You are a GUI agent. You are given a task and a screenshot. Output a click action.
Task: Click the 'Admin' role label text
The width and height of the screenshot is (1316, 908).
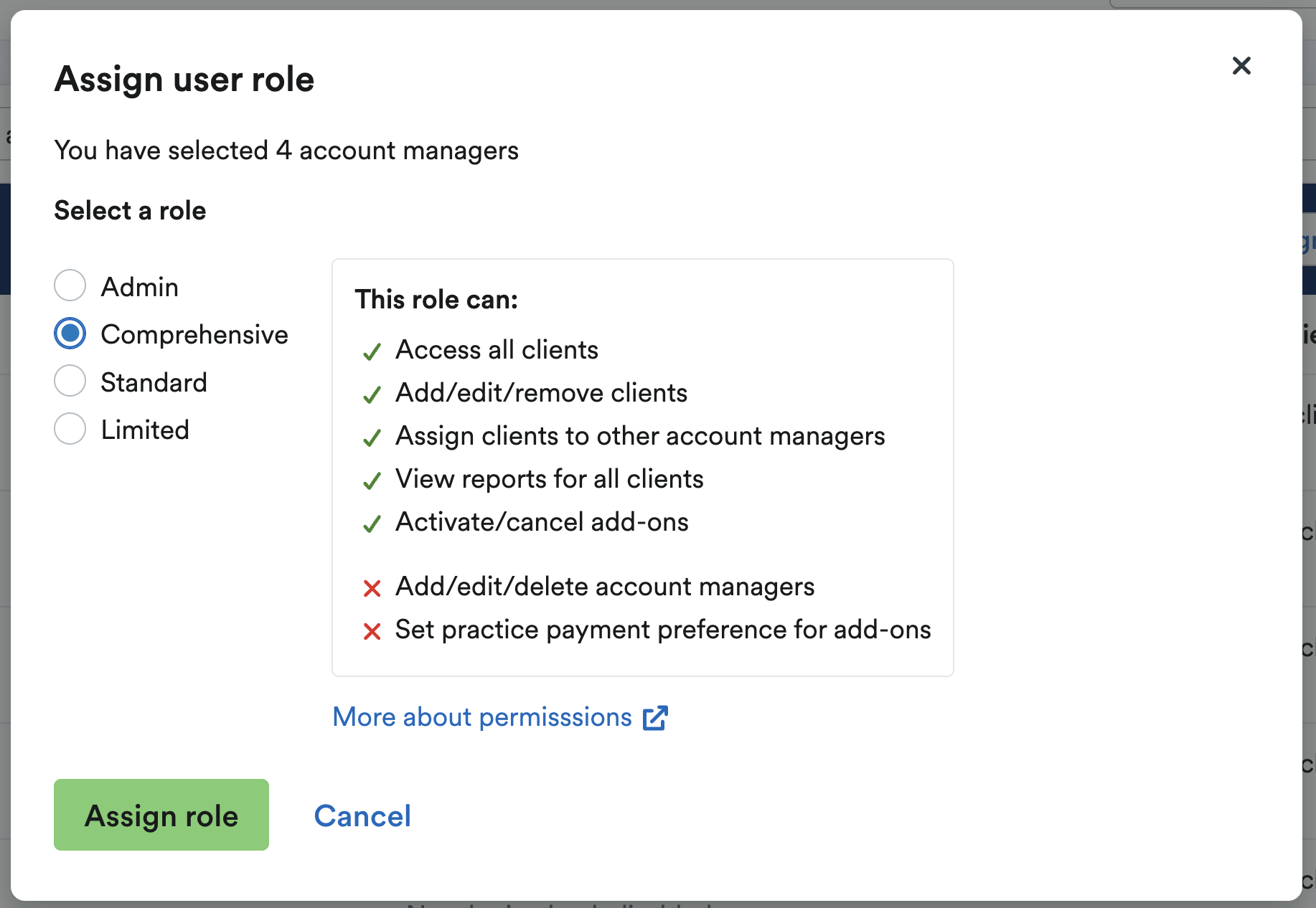pyautogui.click(x=140, y=287)
